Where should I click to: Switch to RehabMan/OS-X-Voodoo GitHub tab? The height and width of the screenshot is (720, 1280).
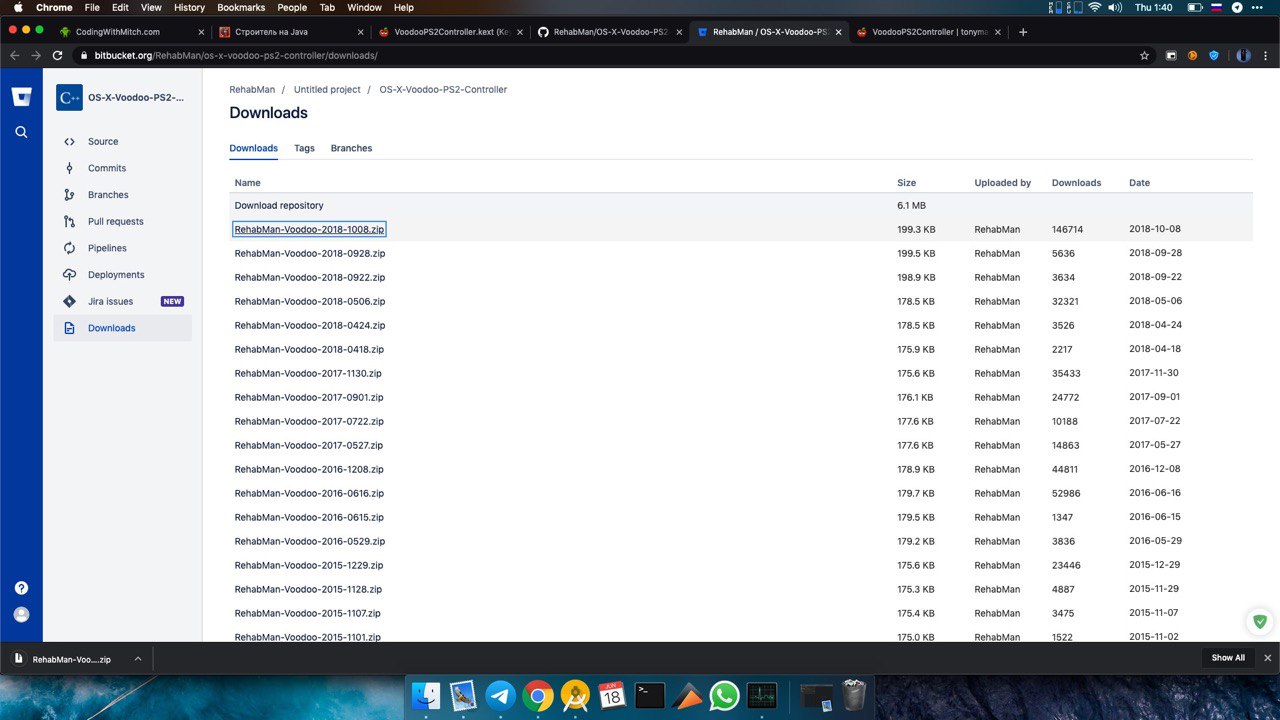[x=610, y=32]
